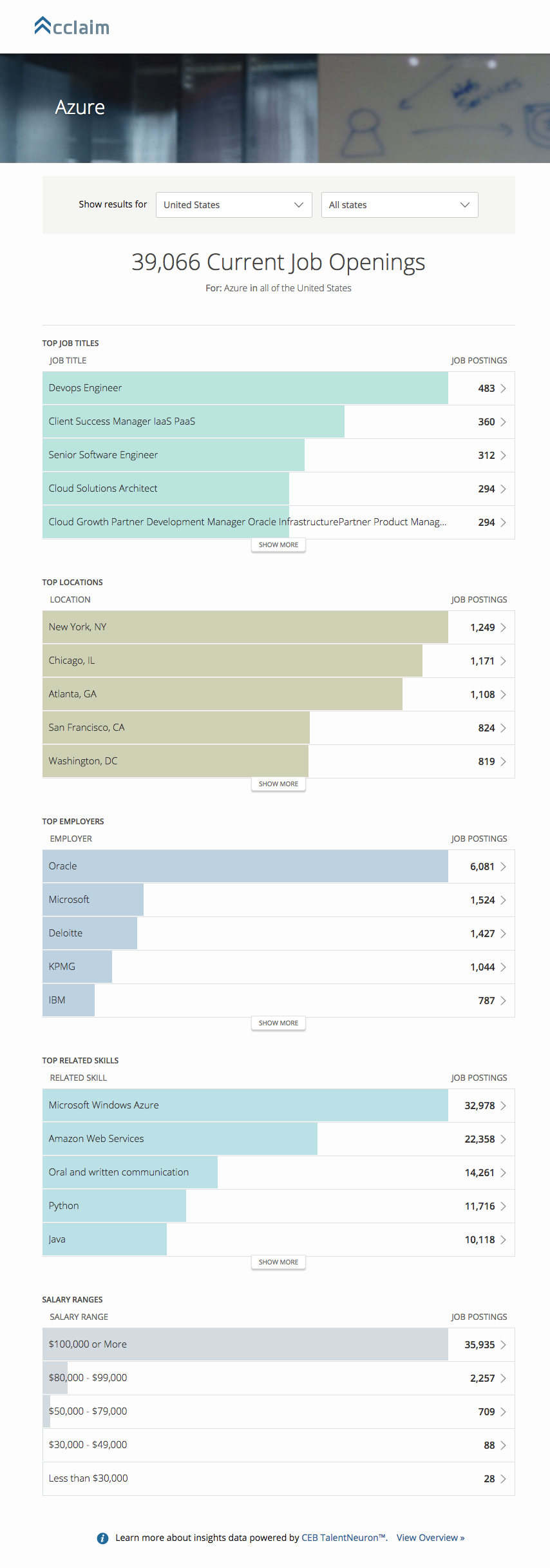
Task: Click chevron on Microsoft employer row
Action: (503, 900)
